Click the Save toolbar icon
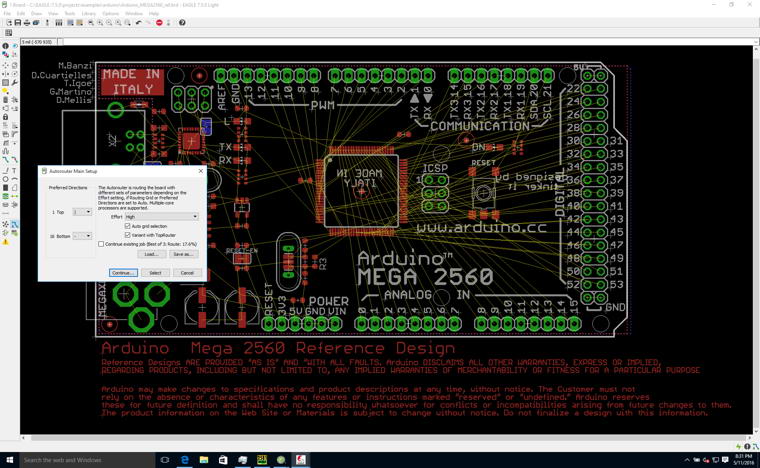The height and width of the screenshot is (468, 760). pyautogui.click(x=18, y=23)
